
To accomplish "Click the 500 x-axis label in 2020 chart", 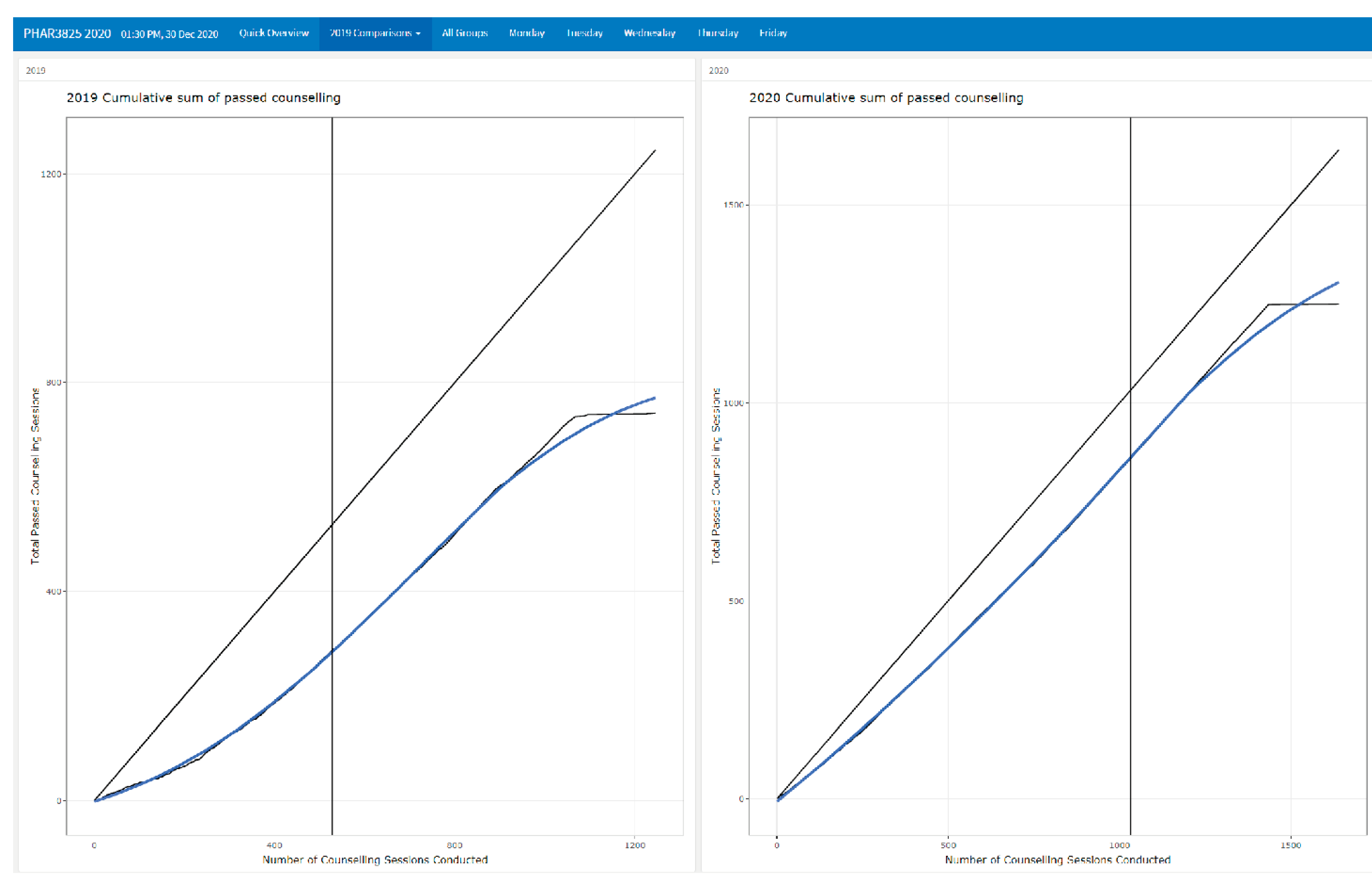I will click(948, 845).
